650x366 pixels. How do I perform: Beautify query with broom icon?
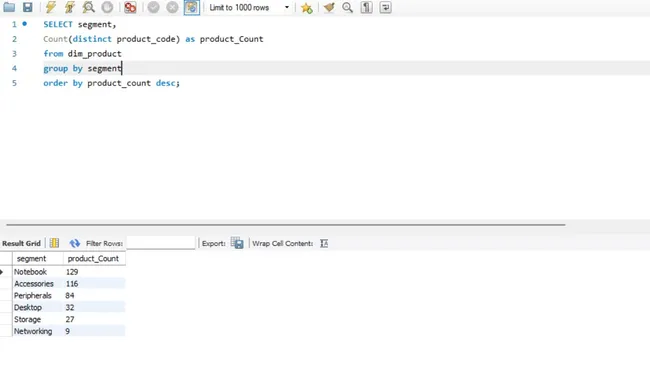329,7
